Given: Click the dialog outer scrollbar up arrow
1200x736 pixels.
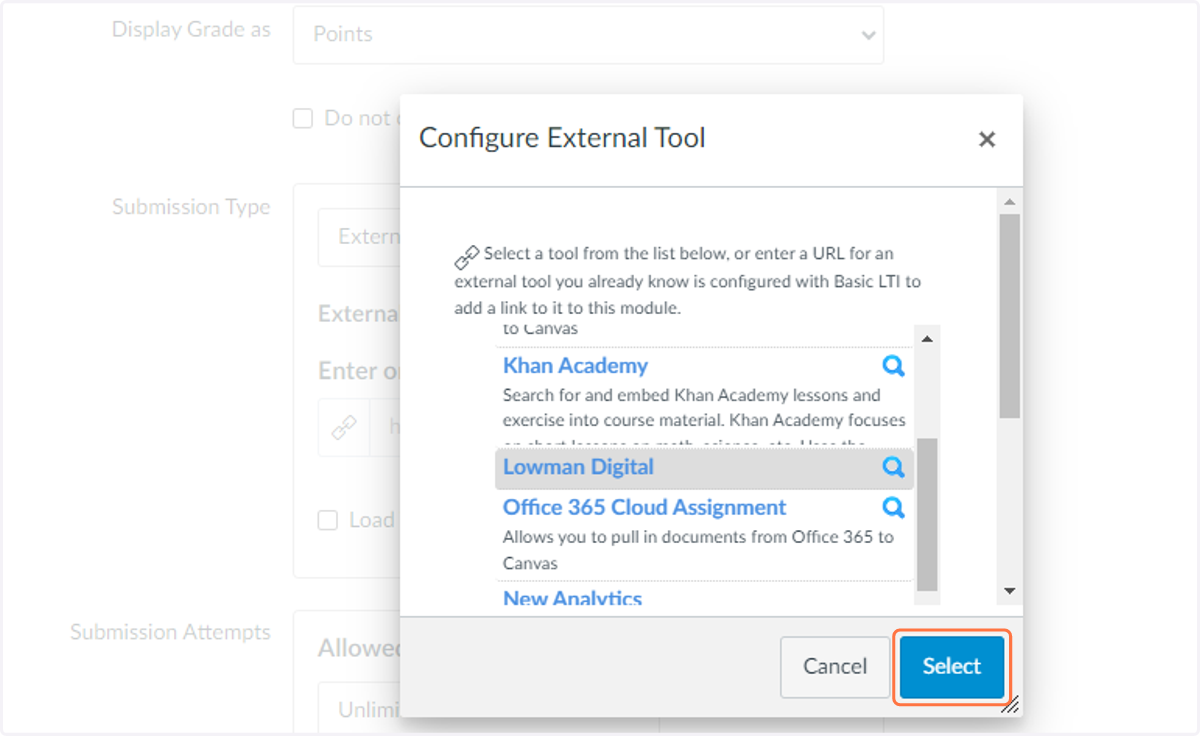Looking at the screenshot, I should pos(1009,202).
